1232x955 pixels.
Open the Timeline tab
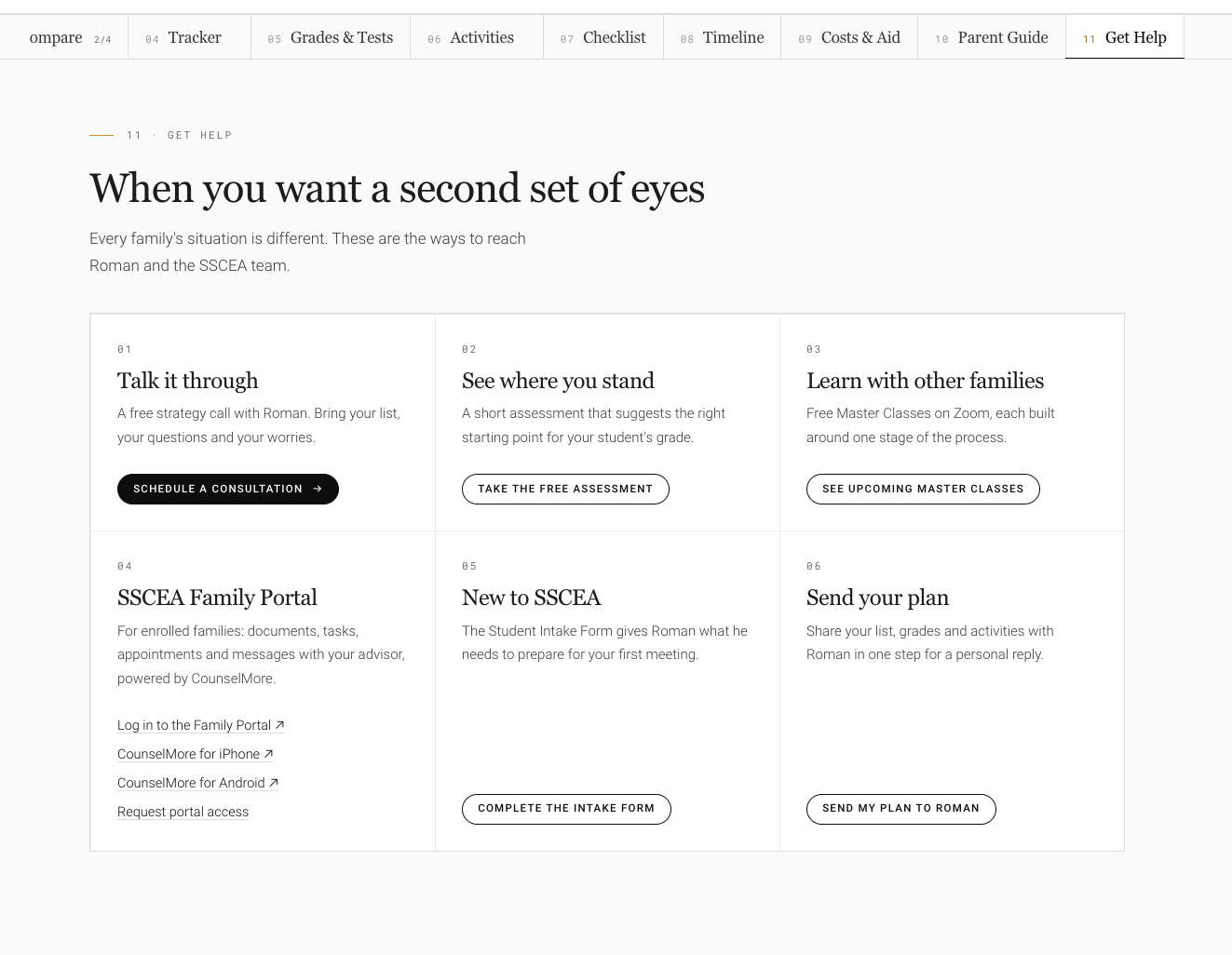coord(723,37)
